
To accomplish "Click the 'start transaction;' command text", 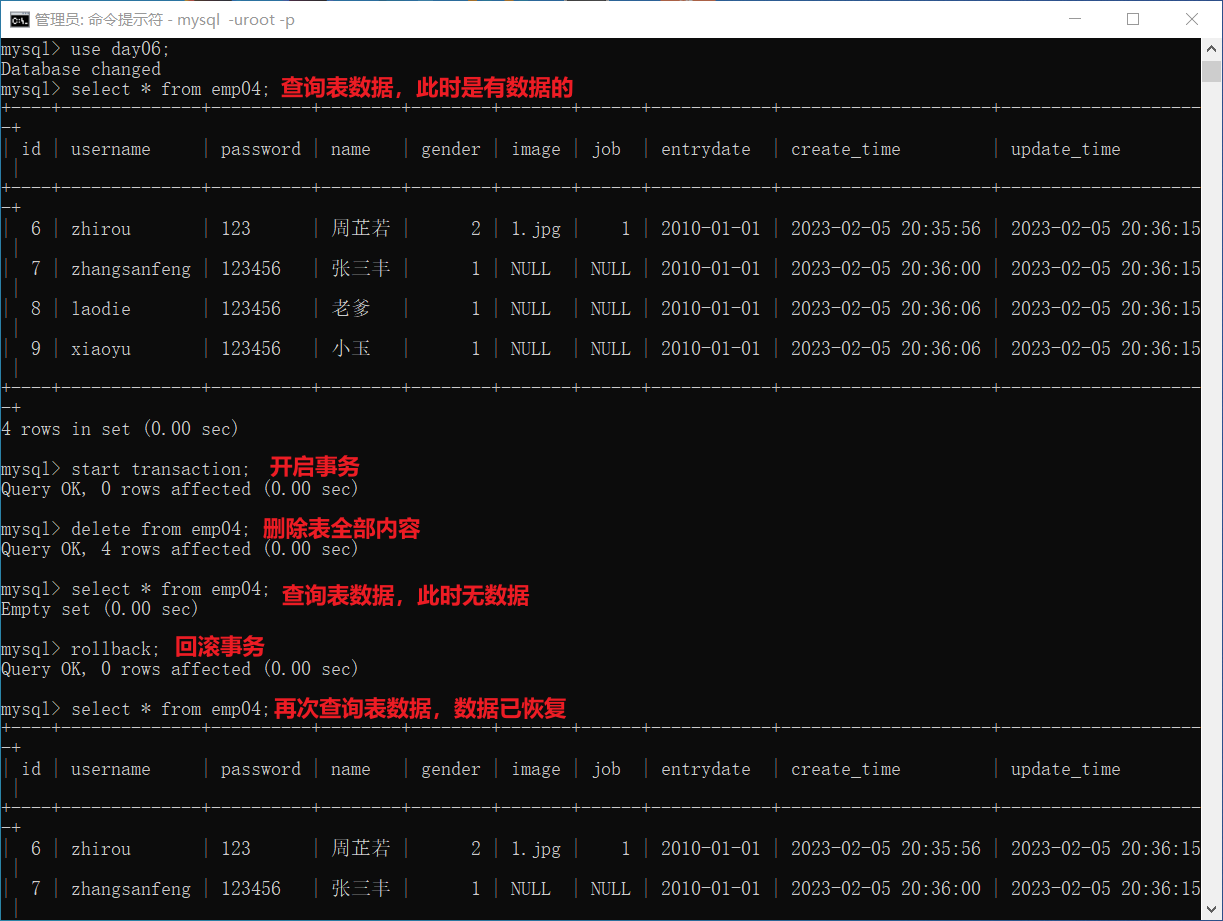I will [x=160, y=469].
